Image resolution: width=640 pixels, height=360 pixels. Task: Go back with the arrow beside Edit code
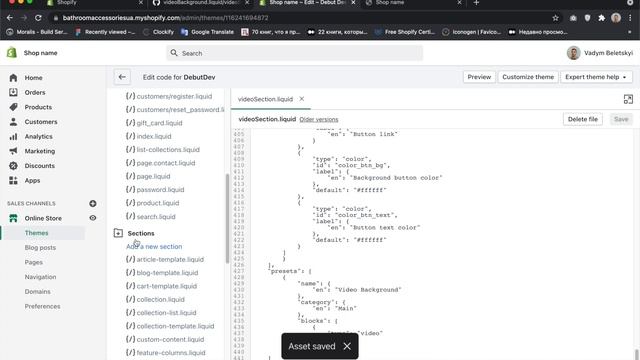pyautogui.click(x=122, y=77)
